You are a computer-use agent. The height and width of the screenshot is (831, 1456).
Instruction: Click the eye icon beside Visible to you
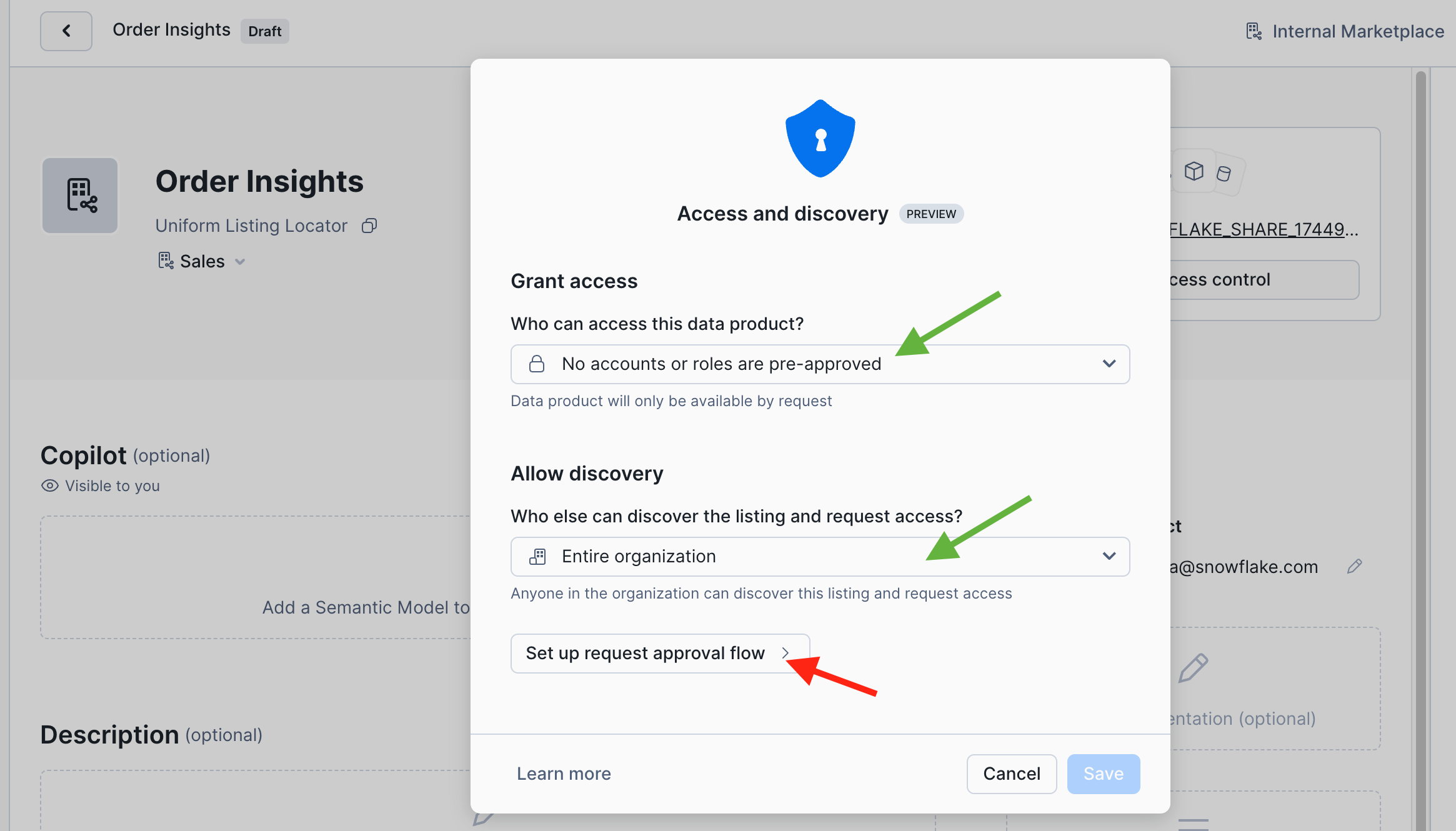coord(50,485)
